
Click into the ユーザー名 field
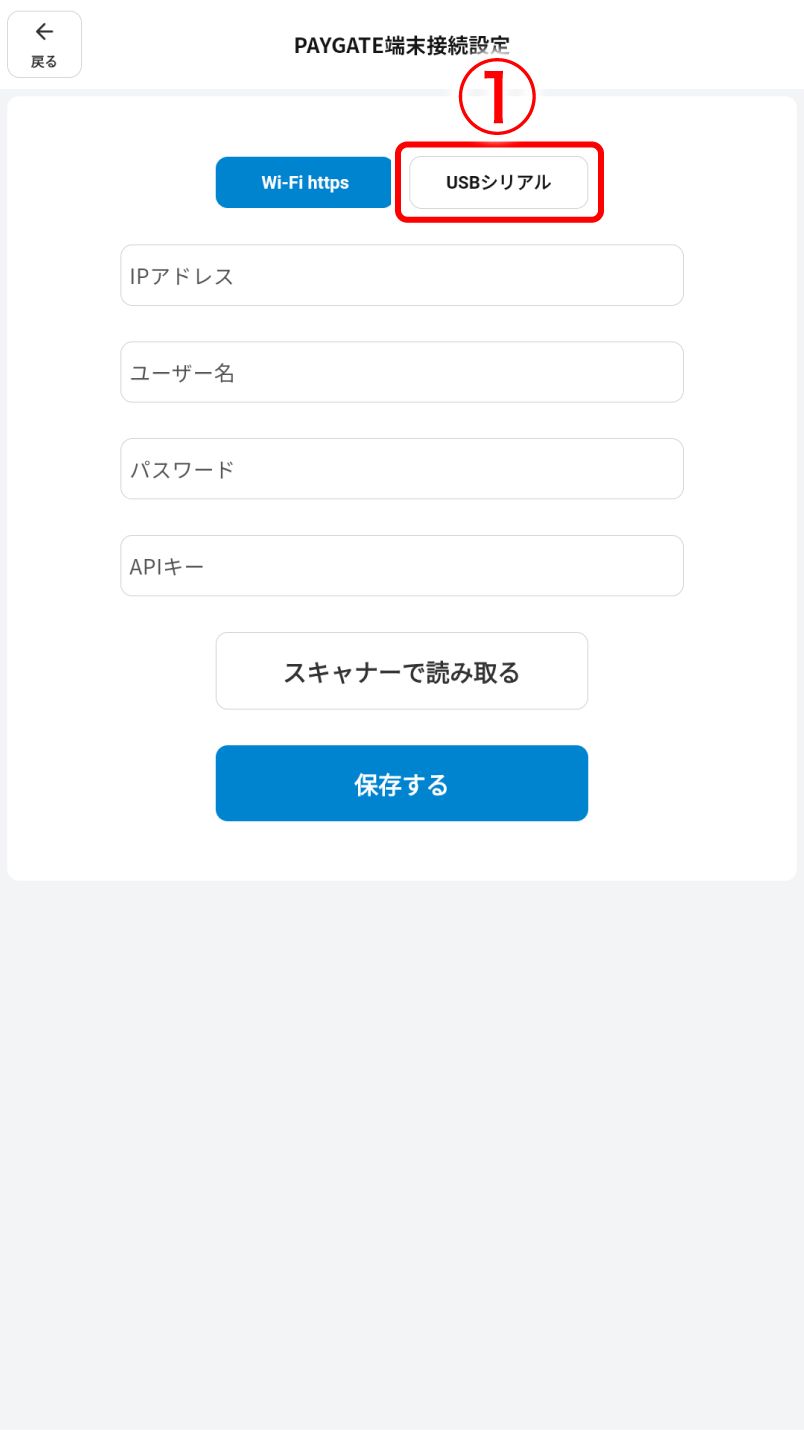[x=402, y=372]
